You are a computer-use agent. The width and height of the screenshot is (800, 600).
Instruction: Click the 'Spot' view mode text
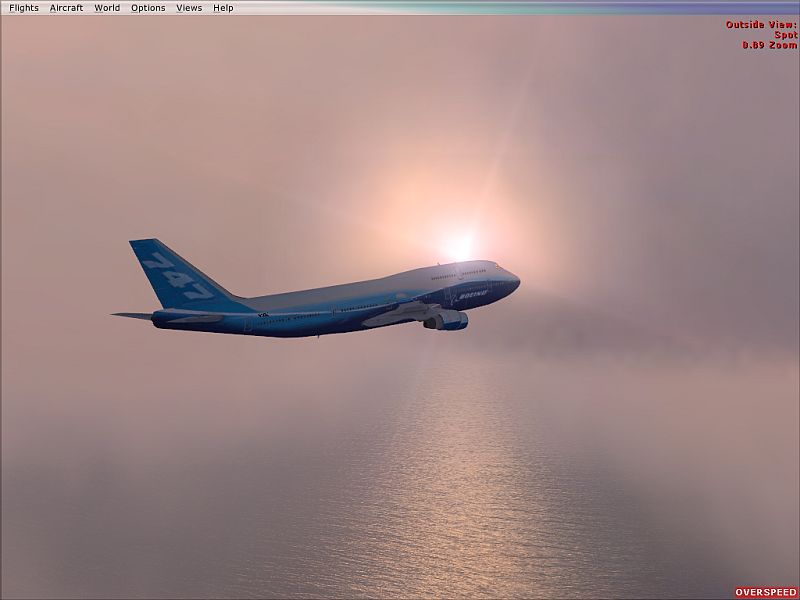pyautogui.click(x=786, y=35)
